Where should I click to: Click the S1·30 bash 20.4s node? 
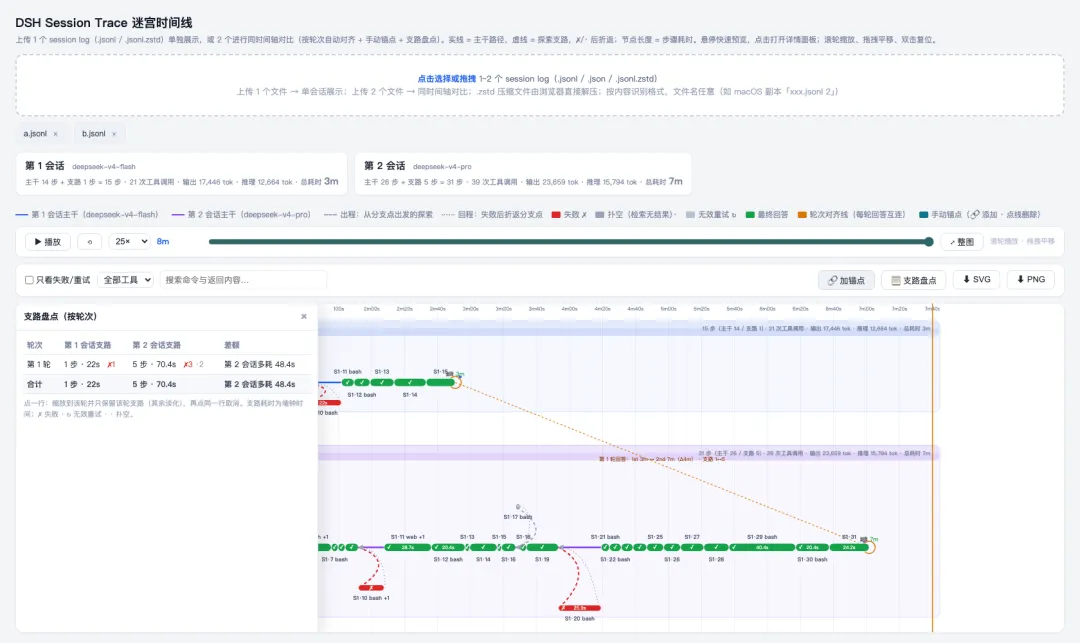pos(812,547)
